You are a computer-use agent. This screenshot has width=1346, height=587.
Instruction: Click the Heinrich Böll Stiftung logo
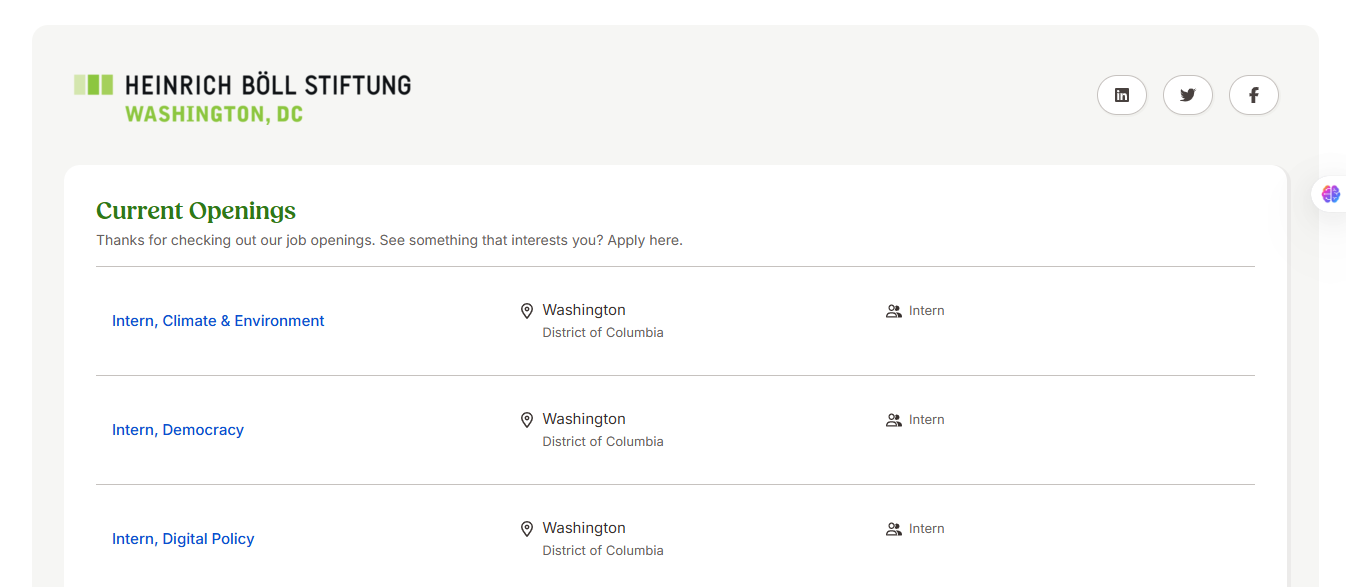tap(243, 98)
